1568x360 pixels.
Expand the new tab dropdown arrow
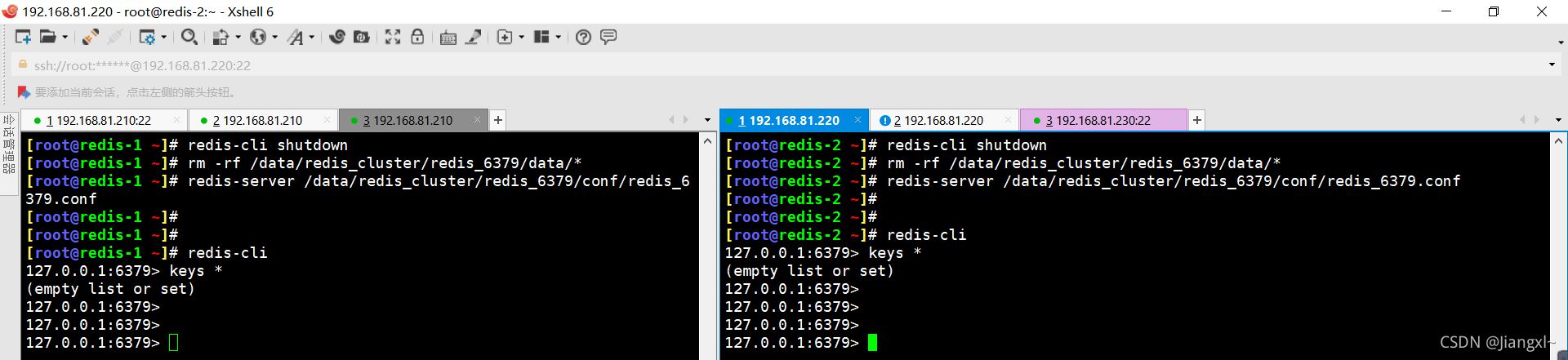[x=521, y=37]
